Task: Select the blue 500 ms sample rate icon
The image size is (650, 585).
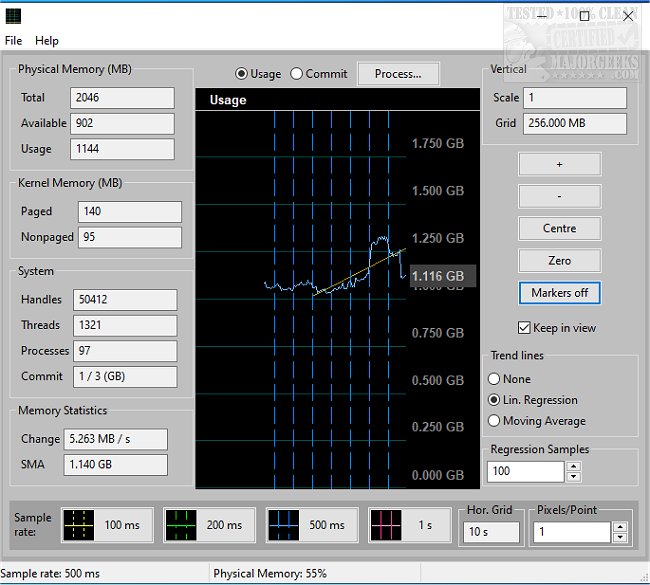Action: tap(284, 525)
